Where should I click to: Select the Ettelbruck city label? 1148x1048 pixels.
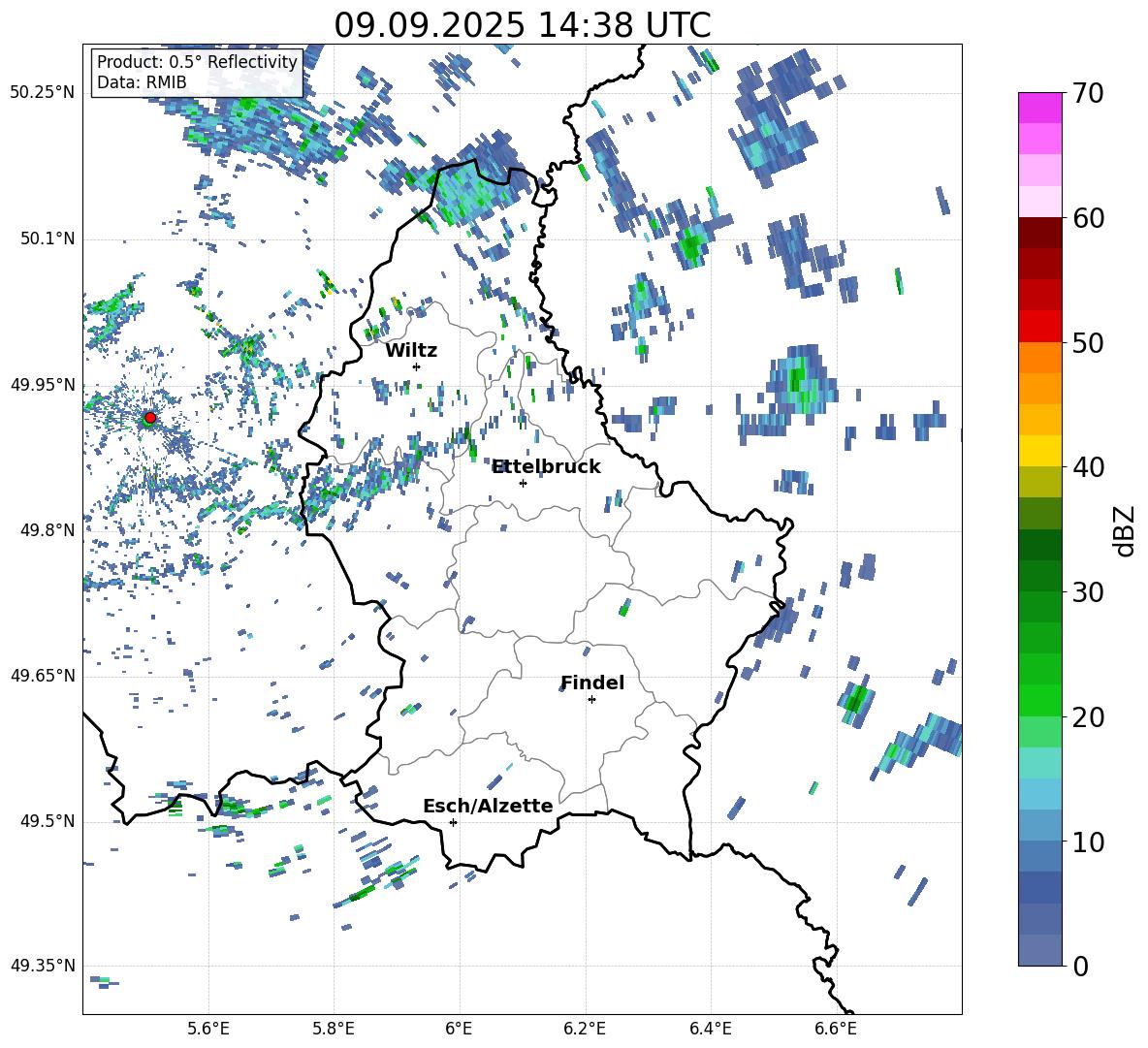(546, 467)
